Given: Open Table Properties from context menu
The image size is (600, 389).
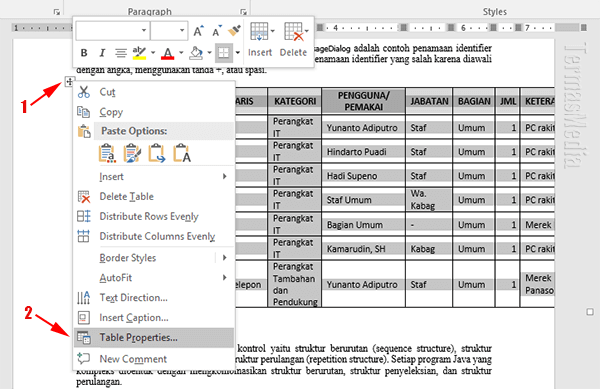Looking at the screenshot, I should pos(153,337).
